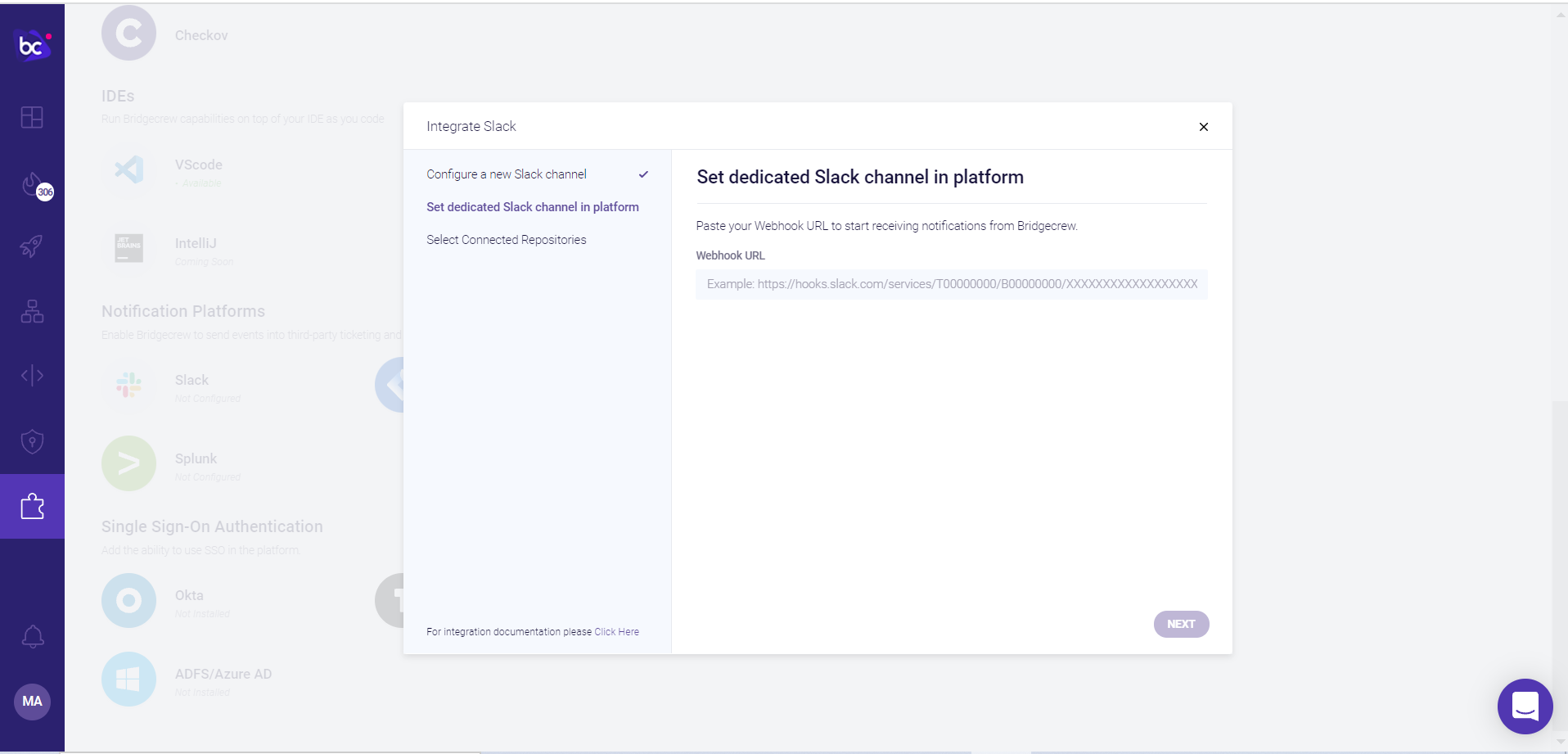Click the 'Okta' integration name text

click(x=189, y=595)
